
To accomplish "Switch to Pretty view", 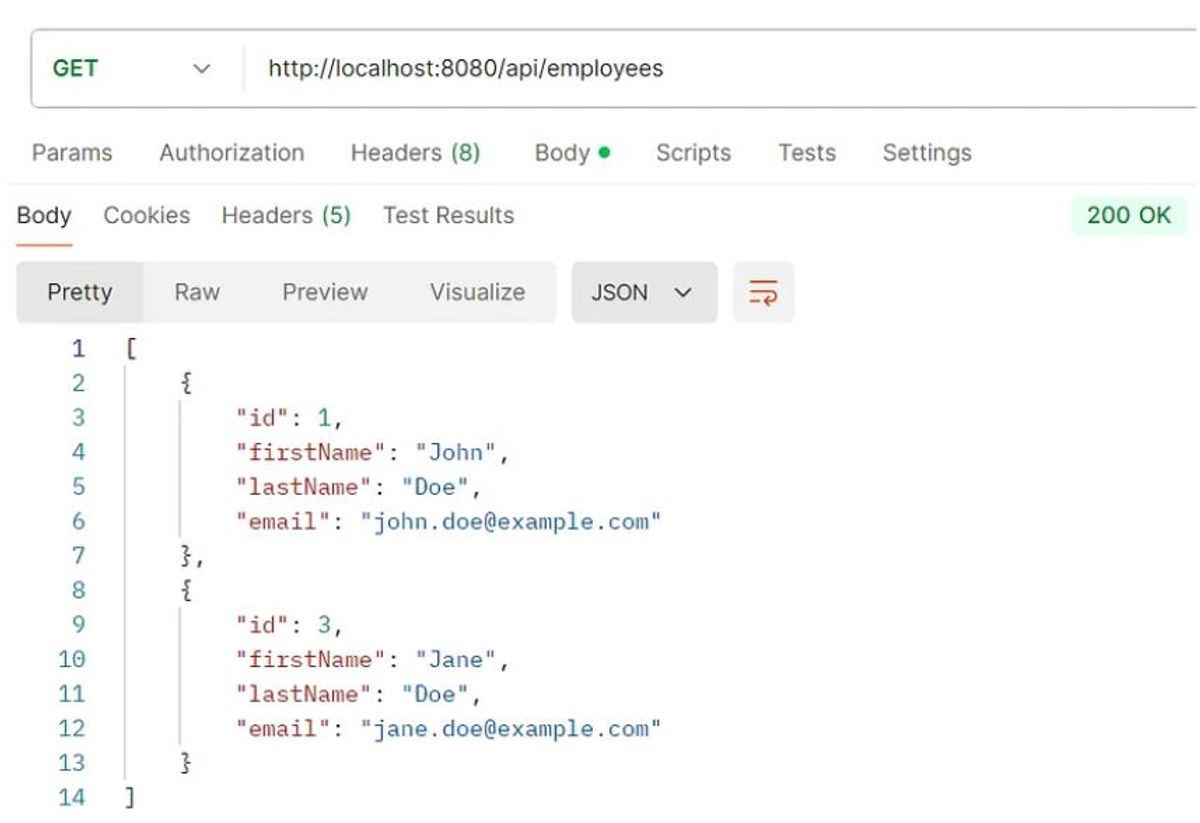I will point(80,293).
